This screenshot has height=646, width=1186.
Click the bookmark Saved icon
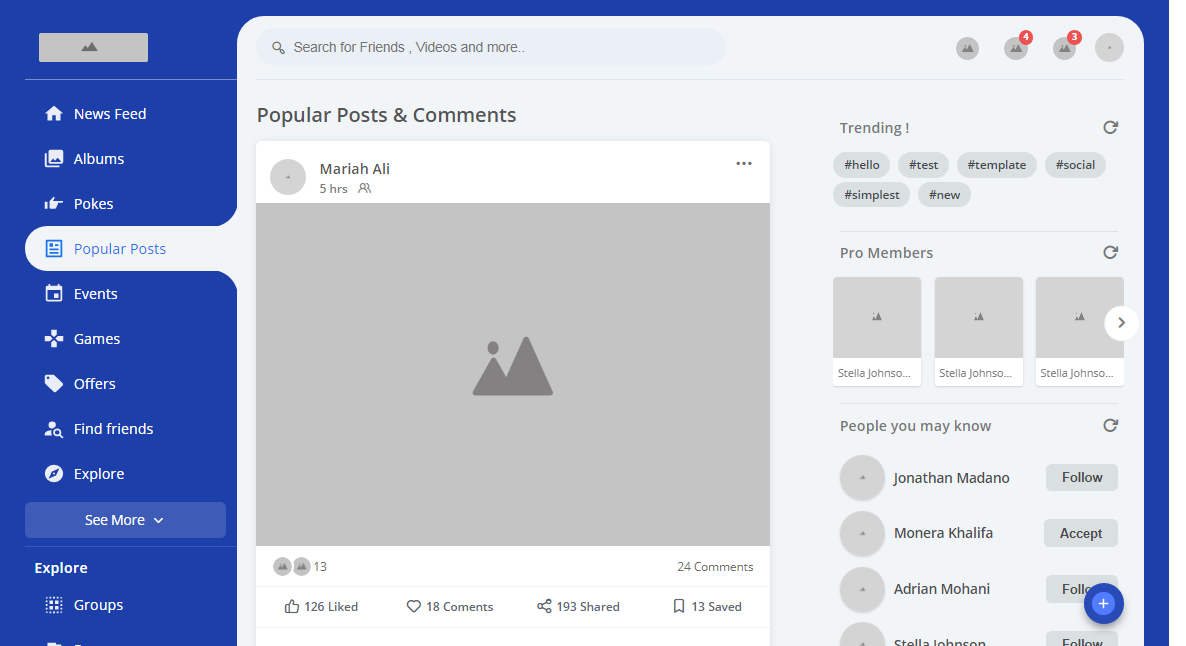(679, 606)
